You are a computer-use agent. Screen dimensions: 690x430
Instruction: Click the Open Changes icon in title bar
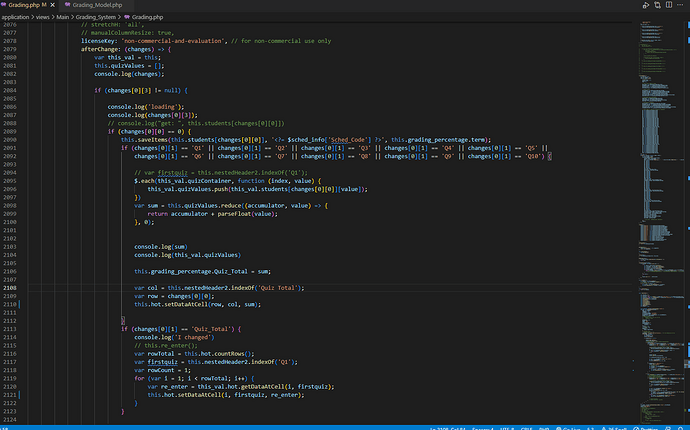[x=657, y=5]
